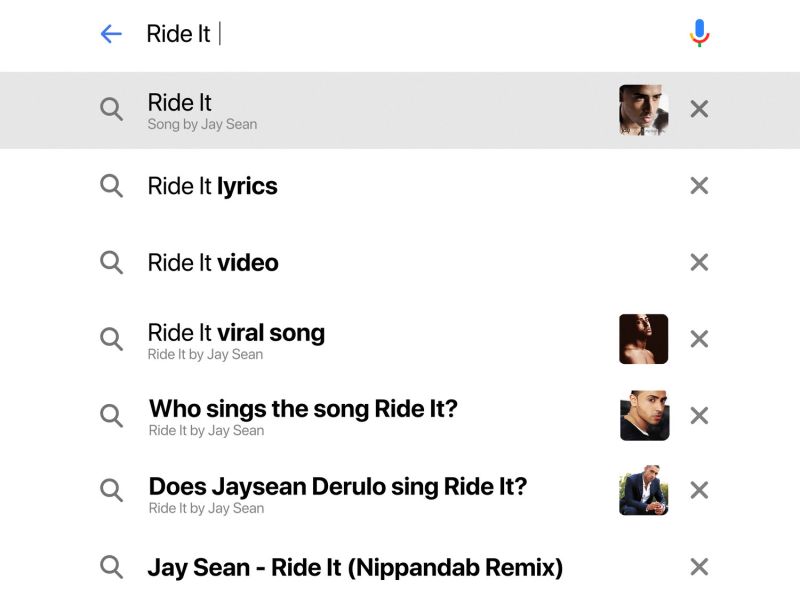Click the magnifier icon beside 'Ride It video'
This screenshot has width=800, height=600.
(x=111, y=263)
